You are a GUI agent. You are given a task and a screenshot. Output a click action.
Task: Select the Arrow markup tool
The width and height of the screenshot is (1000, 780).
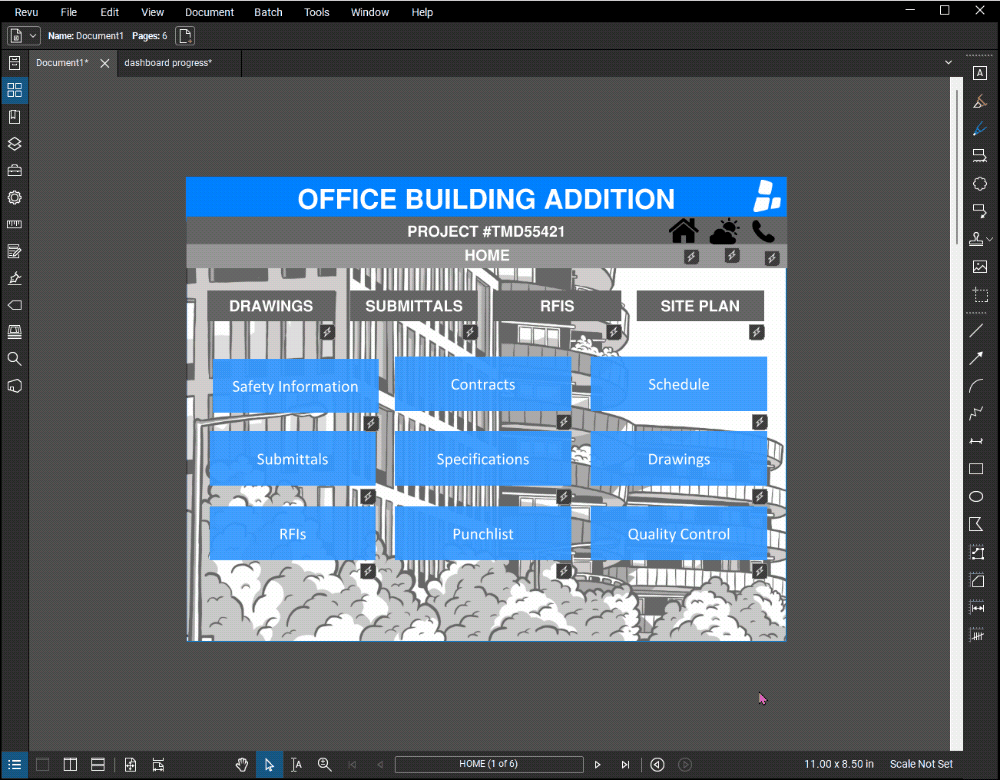click(980, 357)
